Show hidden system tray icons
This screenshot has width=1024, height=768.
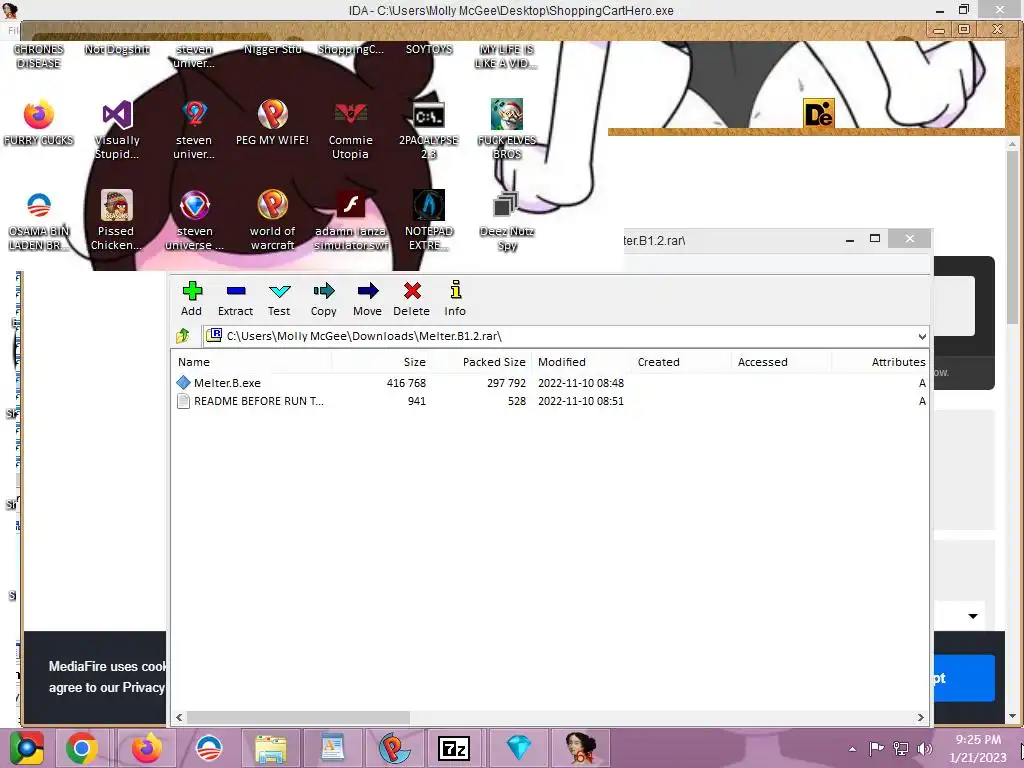(852, 749)
